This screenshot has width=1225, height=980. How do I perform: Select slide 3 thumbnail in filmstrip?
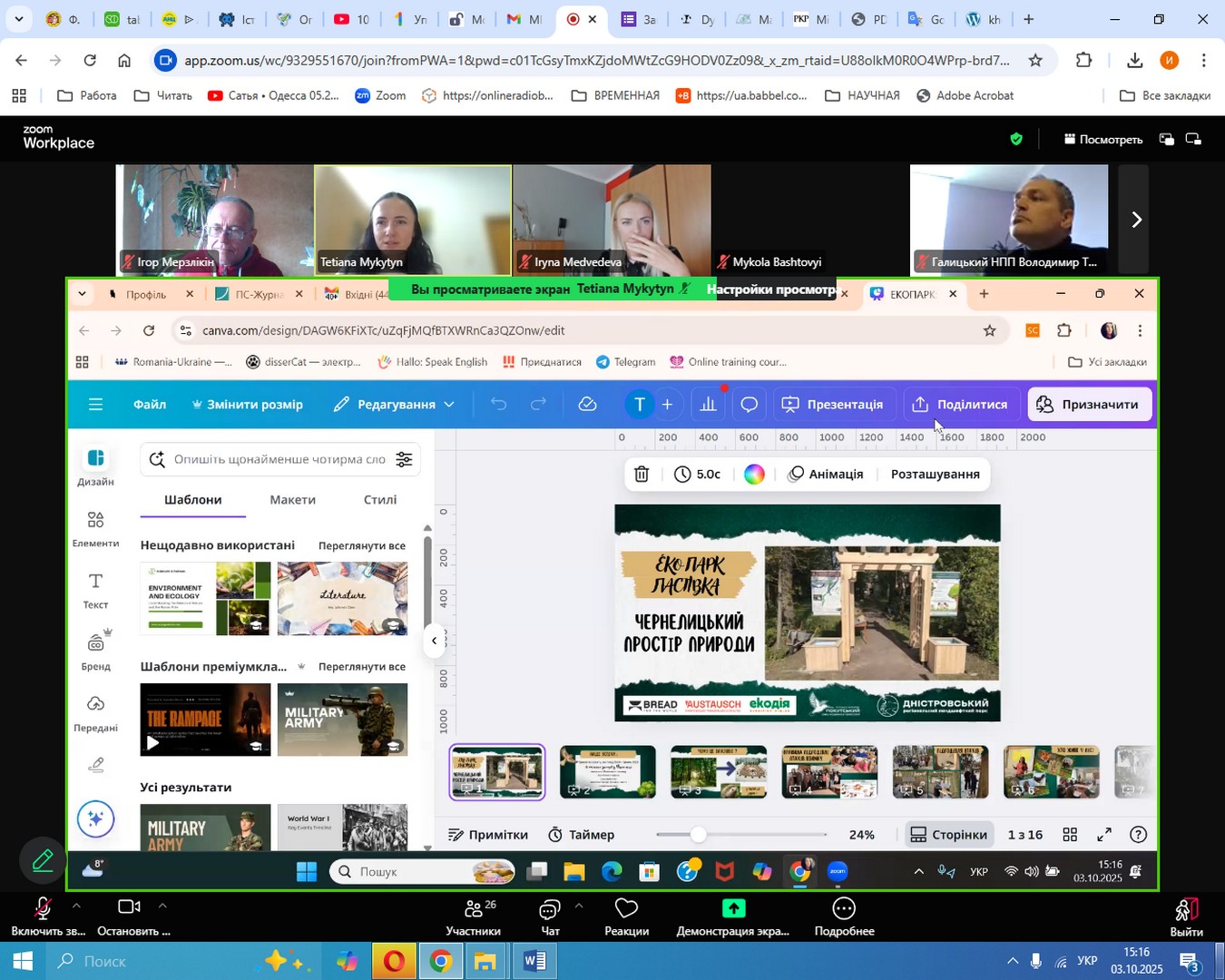tap(719, 771)
